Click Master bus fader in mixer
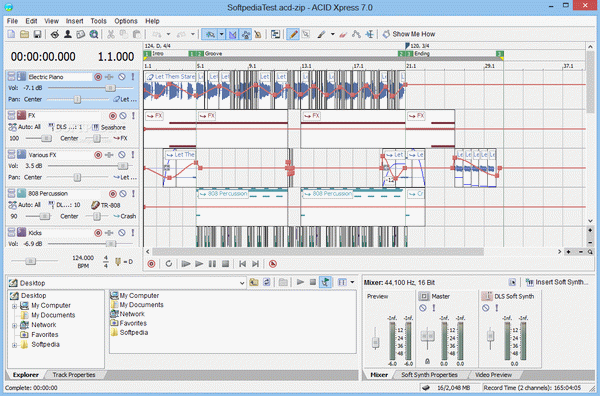The image size is (600, 396). tap(427, 336)
